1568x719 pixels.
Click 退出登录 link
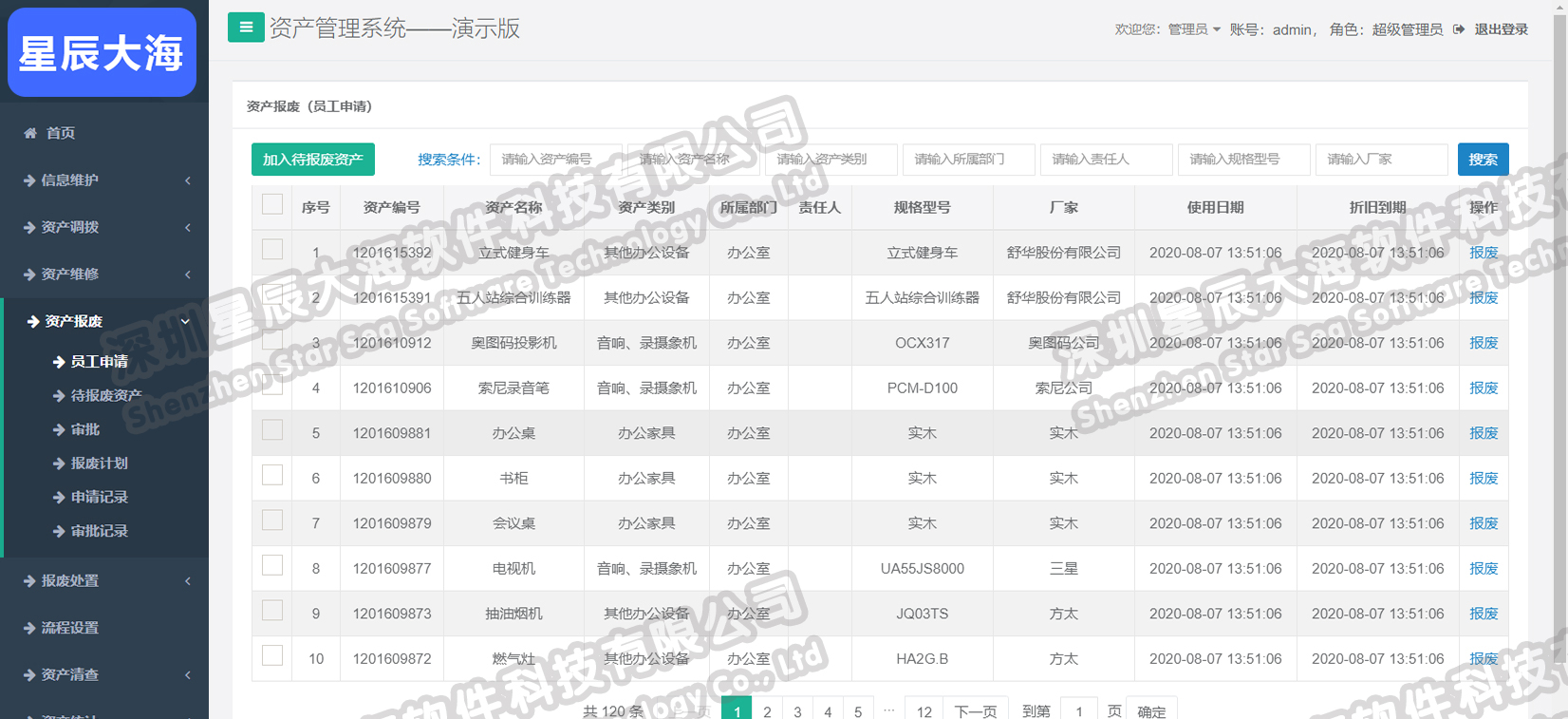point(1501,29)
